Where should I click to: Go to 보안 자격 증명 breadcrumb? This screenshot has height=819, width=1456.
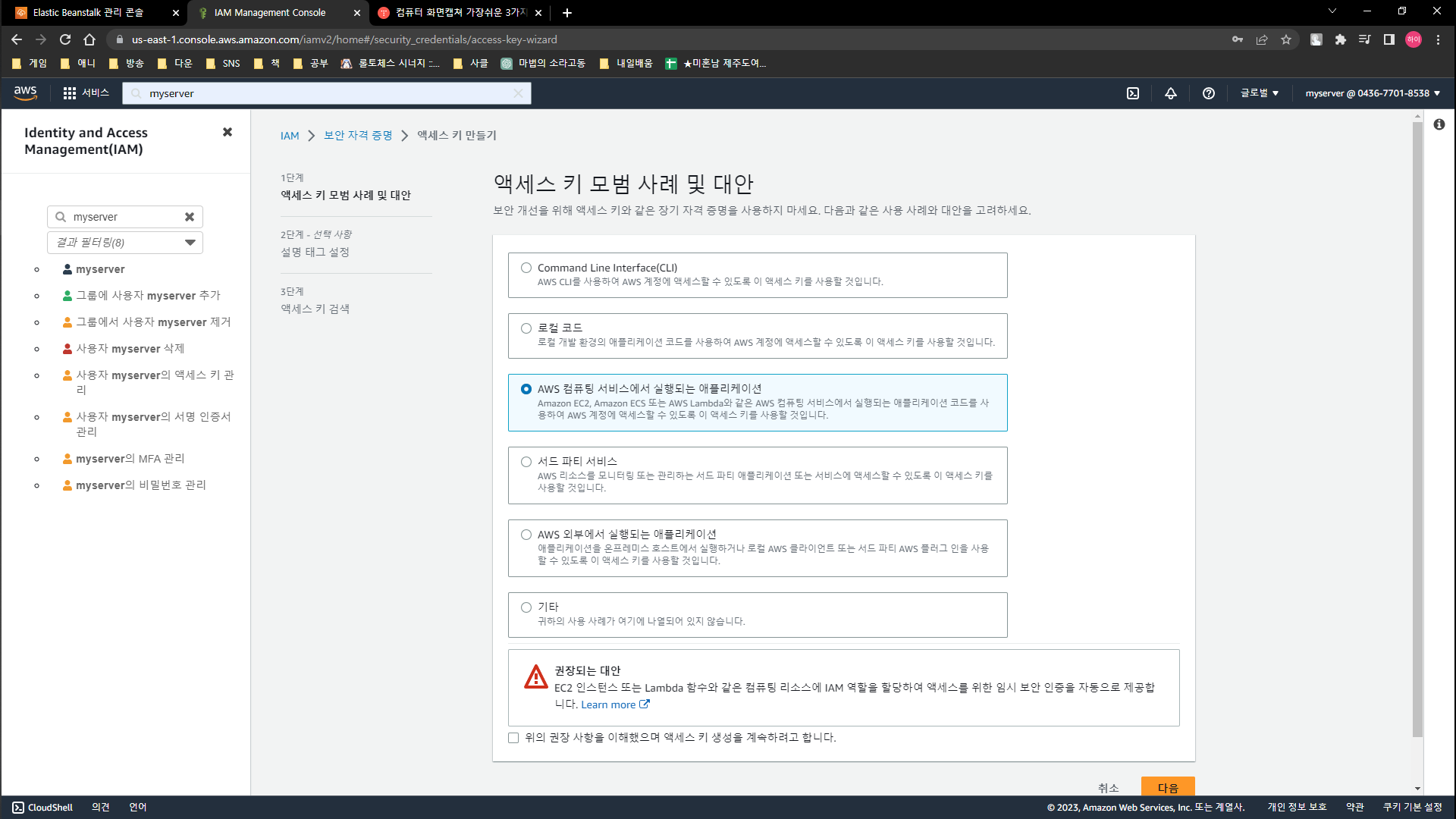click(358, 136)
